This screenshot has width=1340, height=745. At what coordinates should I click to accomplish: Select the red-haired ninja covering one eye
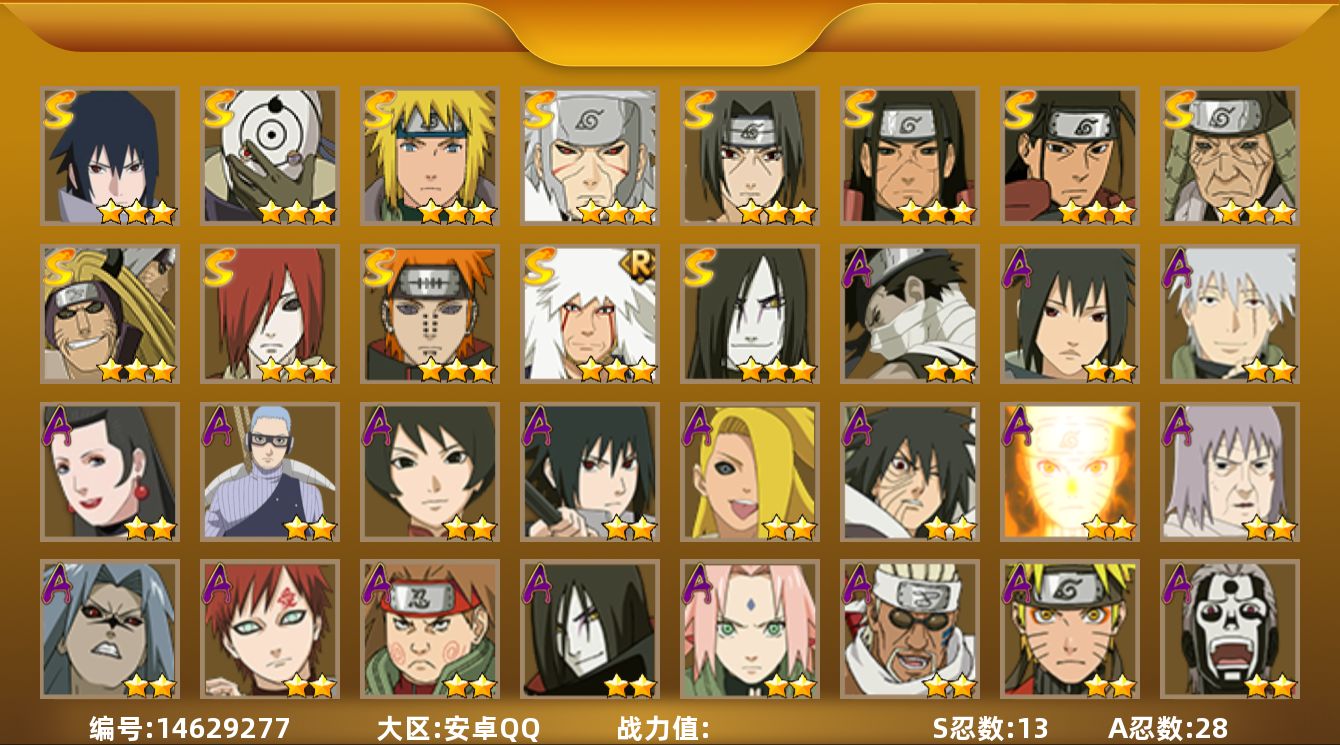click(x=270, y=313)
